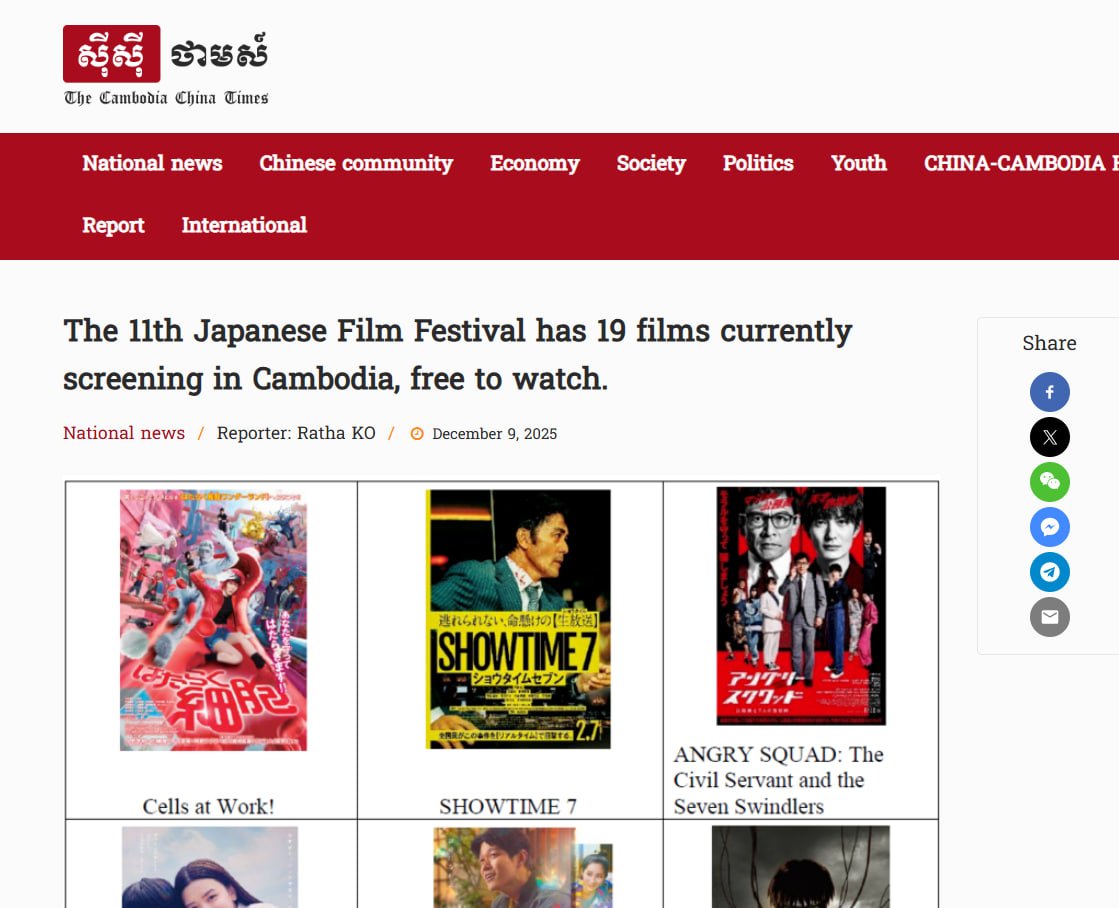Image resolution: width=1119 pixels, height=908 pixels.
Task: Share article via Facebook icon
Action: pyautogui.click(x=1049, y=392)
